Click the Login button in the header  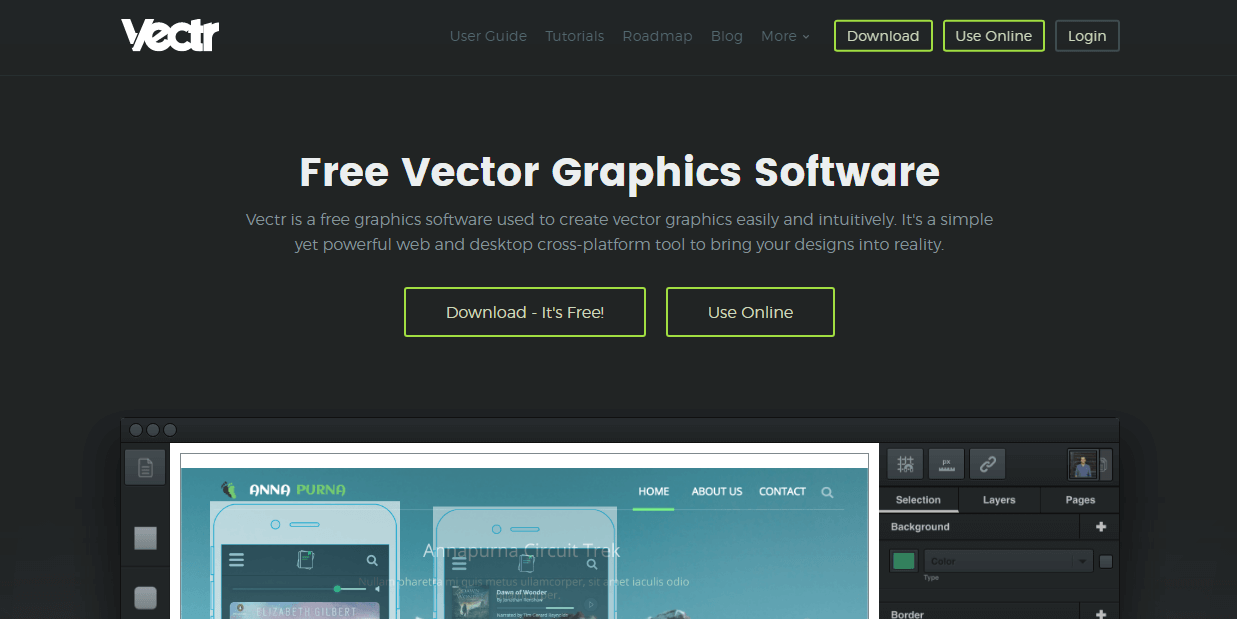(x=1087, y=35)
